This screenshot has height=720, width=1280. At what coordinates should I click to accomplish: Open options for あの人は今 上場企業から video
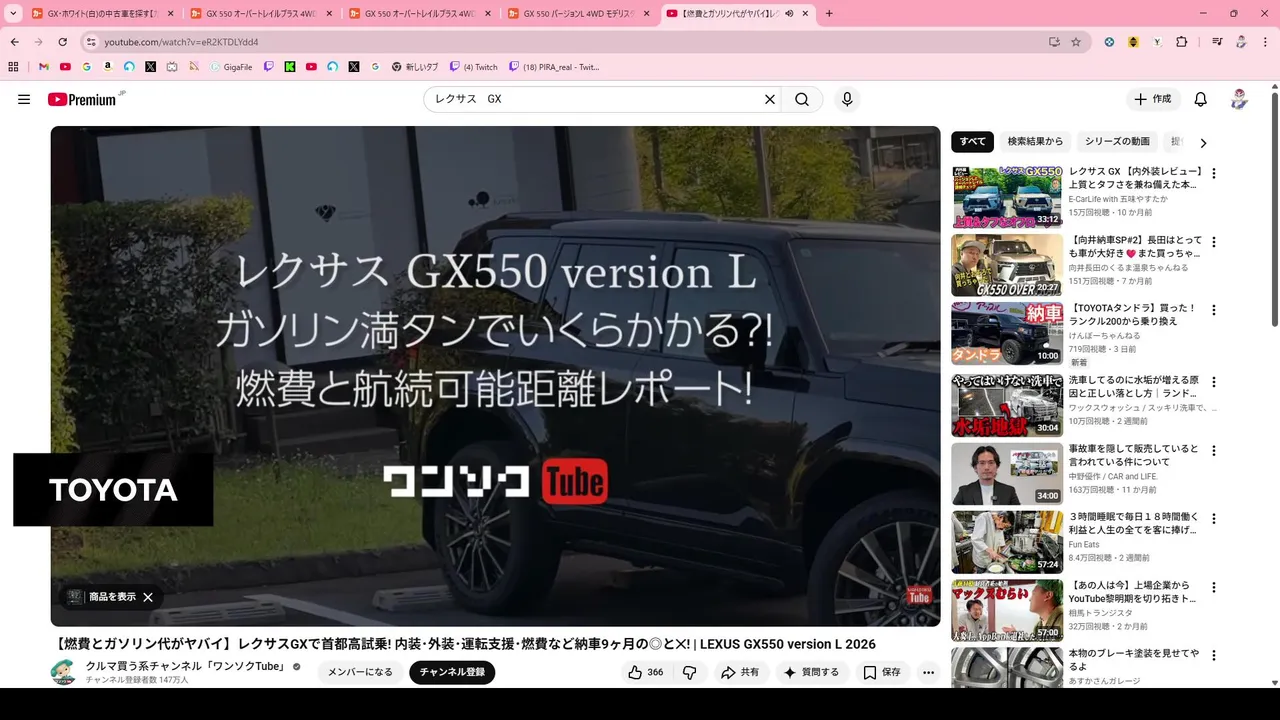[1214, 588]
